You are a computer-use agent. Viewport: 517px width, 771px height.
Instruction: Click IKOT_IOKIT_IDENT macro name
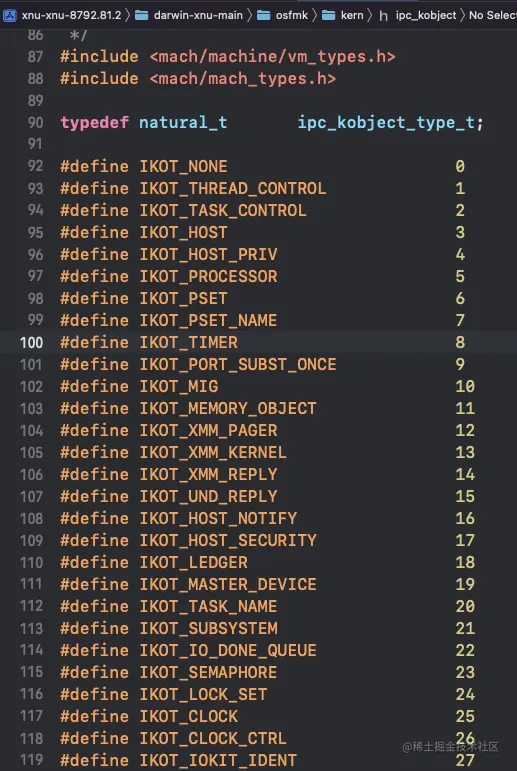coord(218,760)
